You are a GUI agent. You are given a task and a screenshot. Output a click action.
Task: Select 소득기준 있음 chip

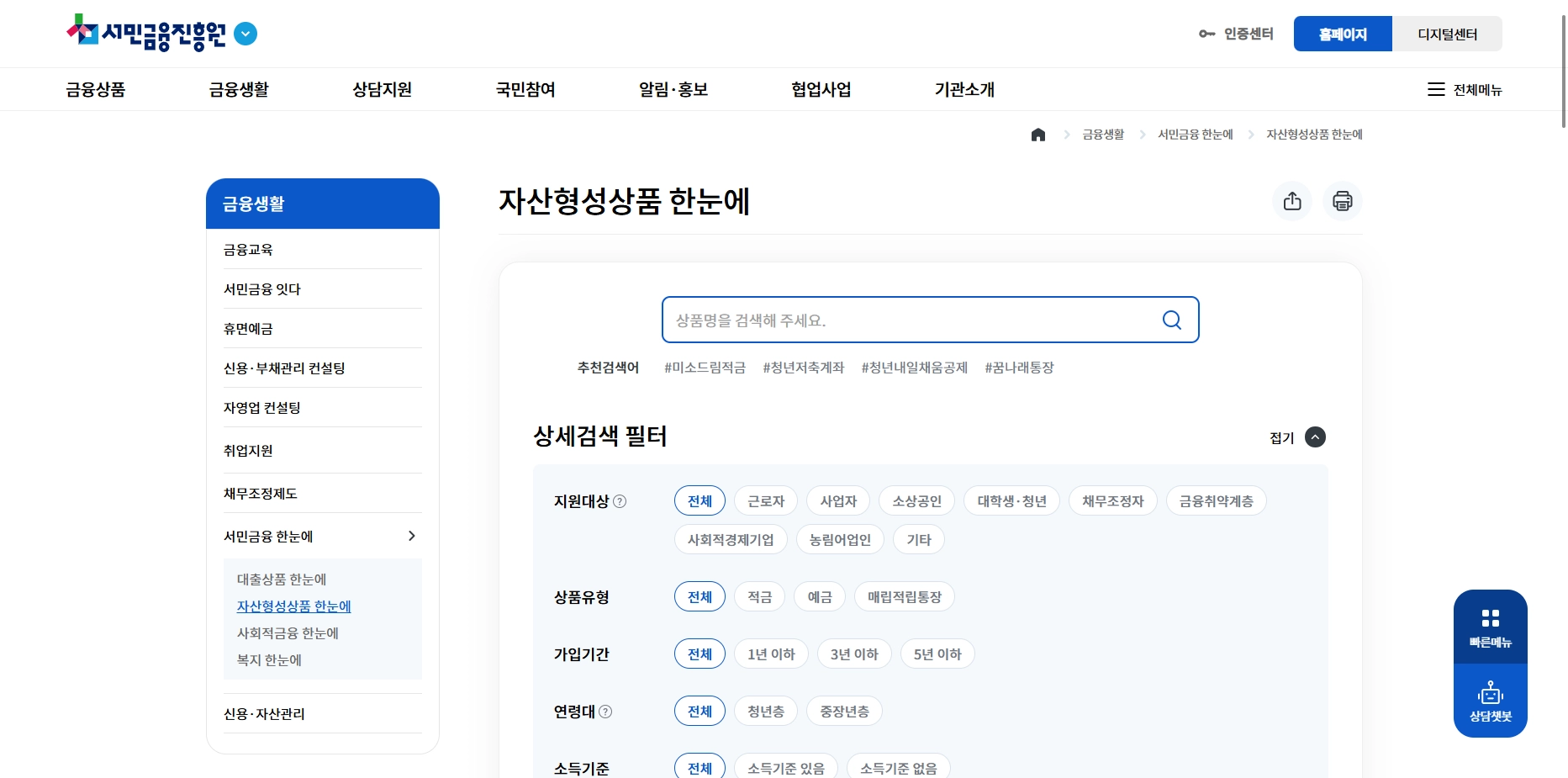785,766
